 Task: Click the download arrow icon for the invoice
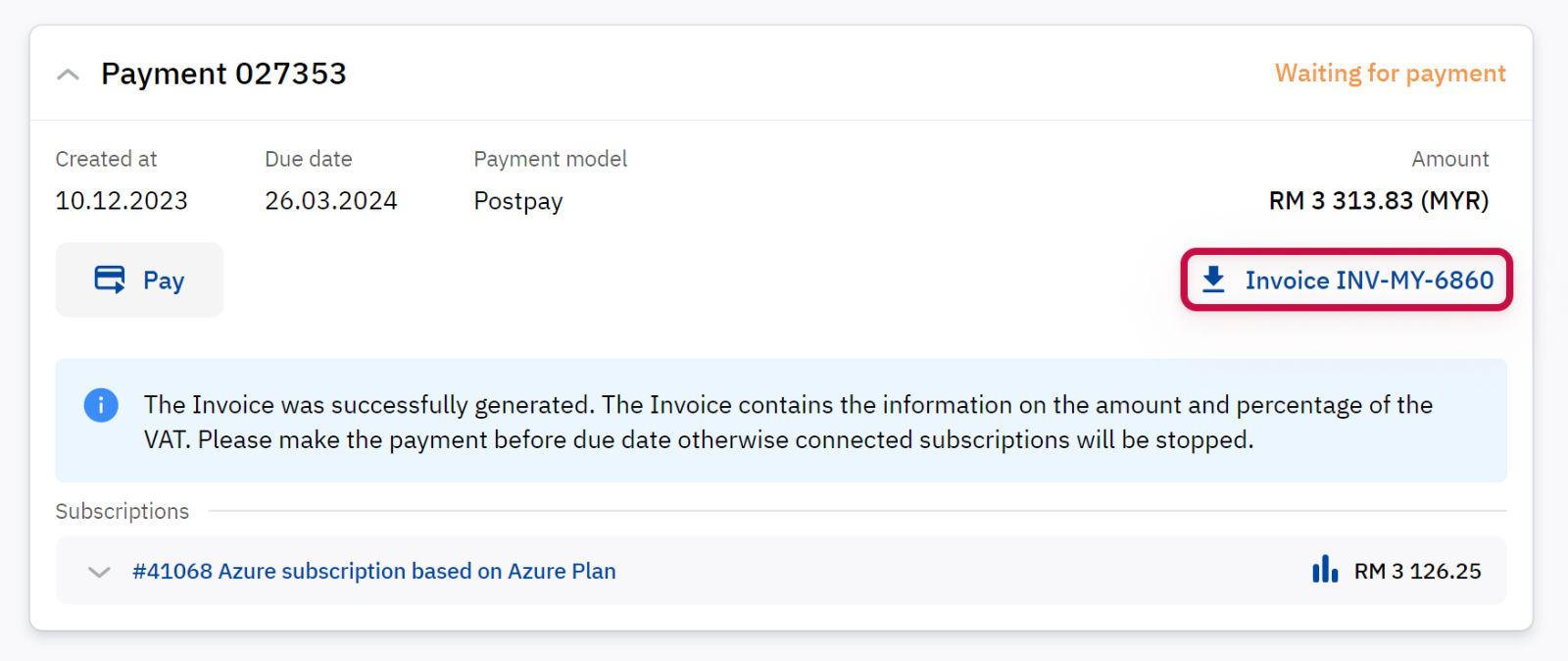tap(1213, 280)
